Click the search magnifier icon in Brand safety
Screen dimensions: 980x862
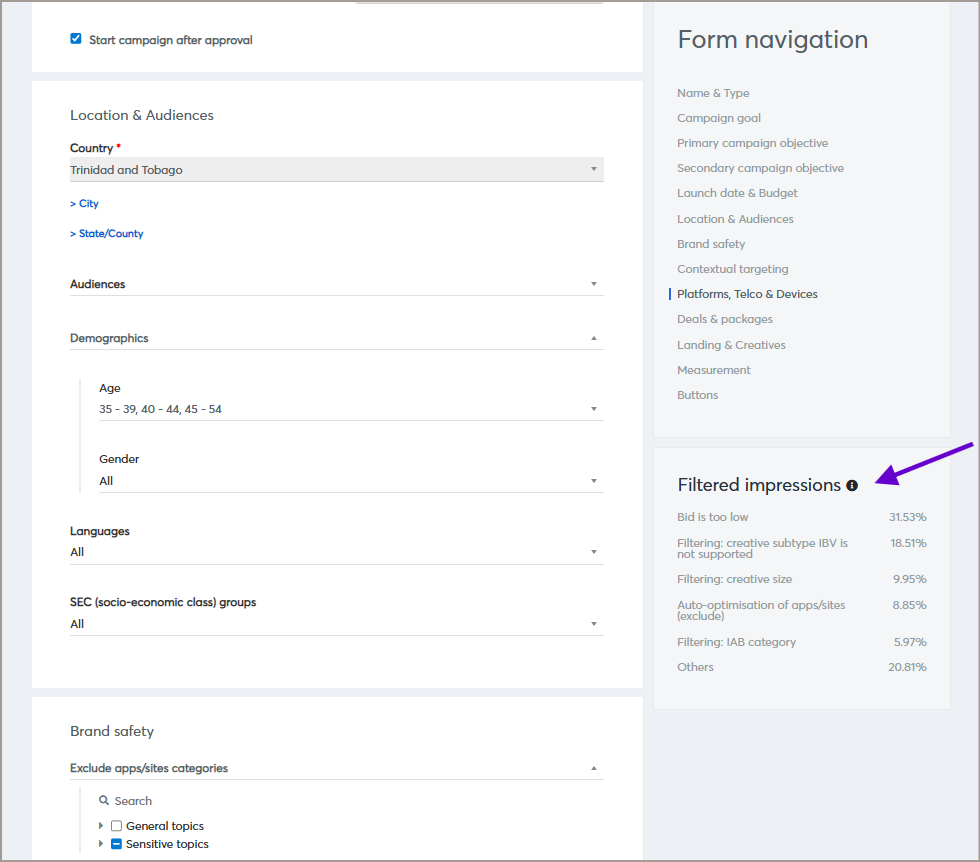coord(104,801)
